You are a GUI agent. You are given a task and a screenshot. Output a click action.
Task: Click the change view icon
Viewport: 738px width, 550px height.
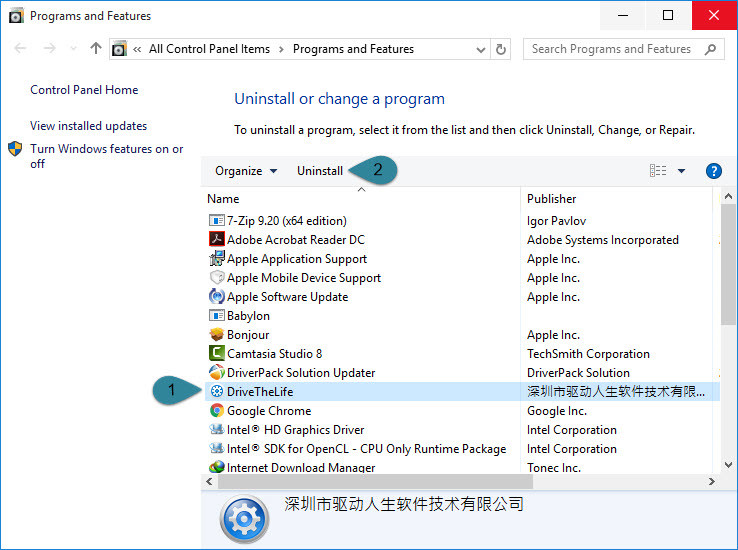pyautogui.click(x=658, y=170)
